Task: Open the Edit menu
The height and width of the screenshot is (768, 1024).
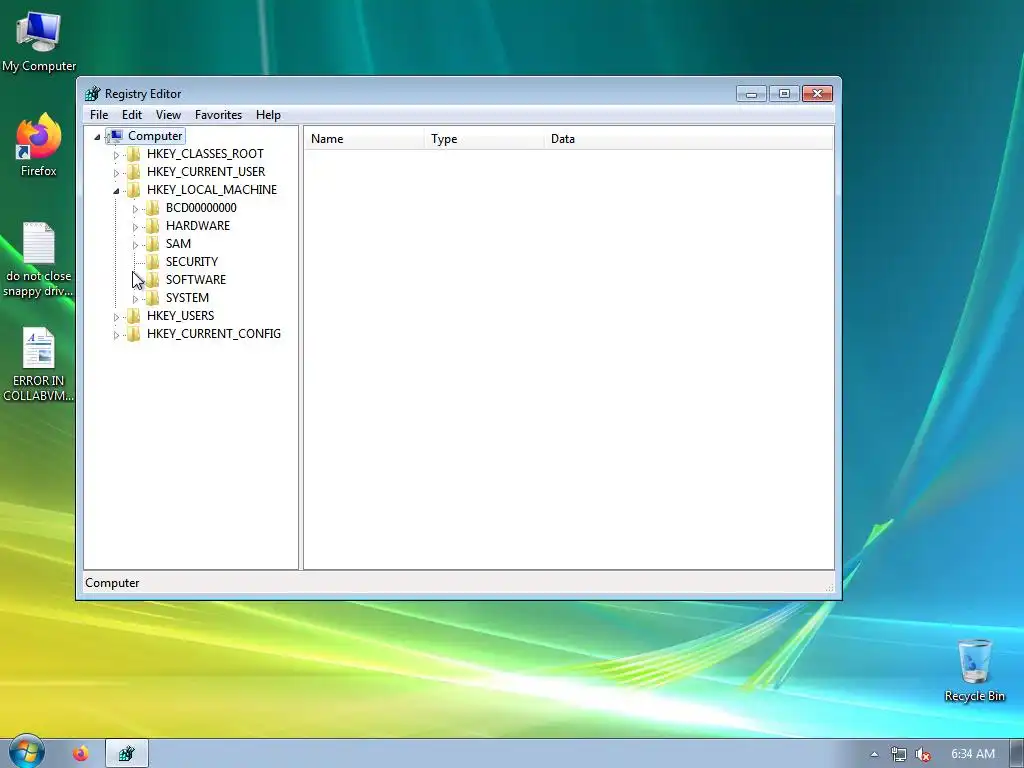Action: [132, 115]
